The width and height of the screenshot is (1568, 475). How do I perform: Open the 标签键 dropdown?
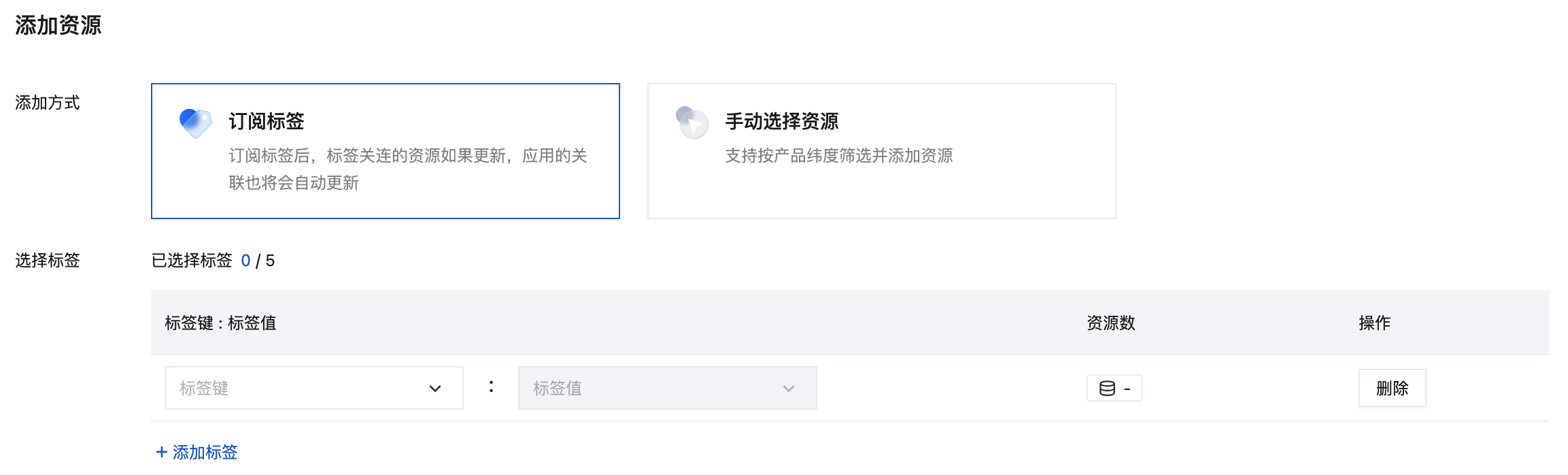(314, 388)
